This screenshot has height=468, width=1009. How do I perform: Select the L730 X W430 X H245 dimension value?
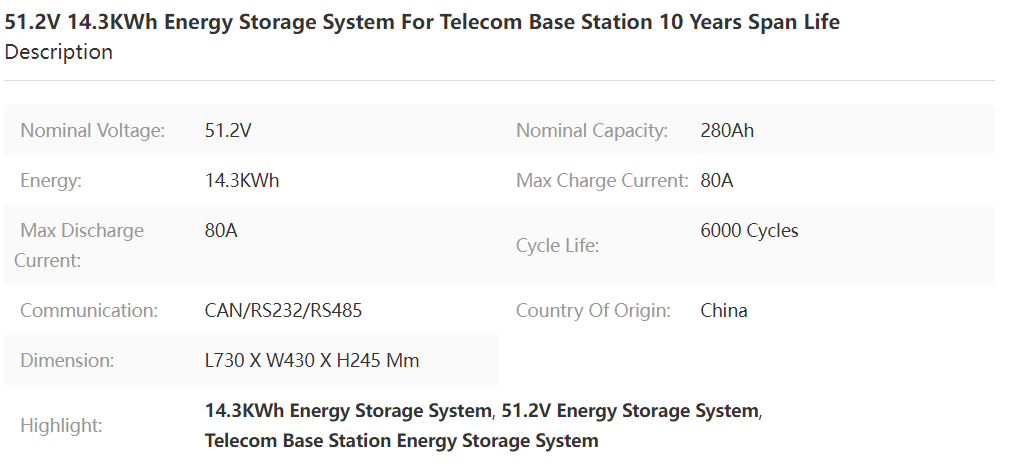click(x=312, y=360)
